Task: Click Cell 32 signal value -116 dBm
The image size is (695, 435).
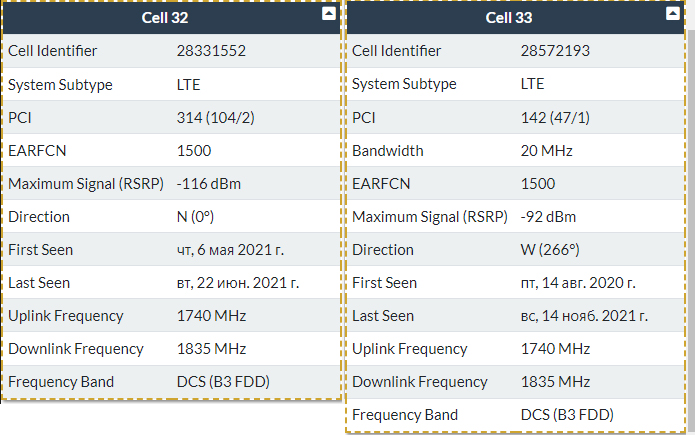Action: point(209,183)
